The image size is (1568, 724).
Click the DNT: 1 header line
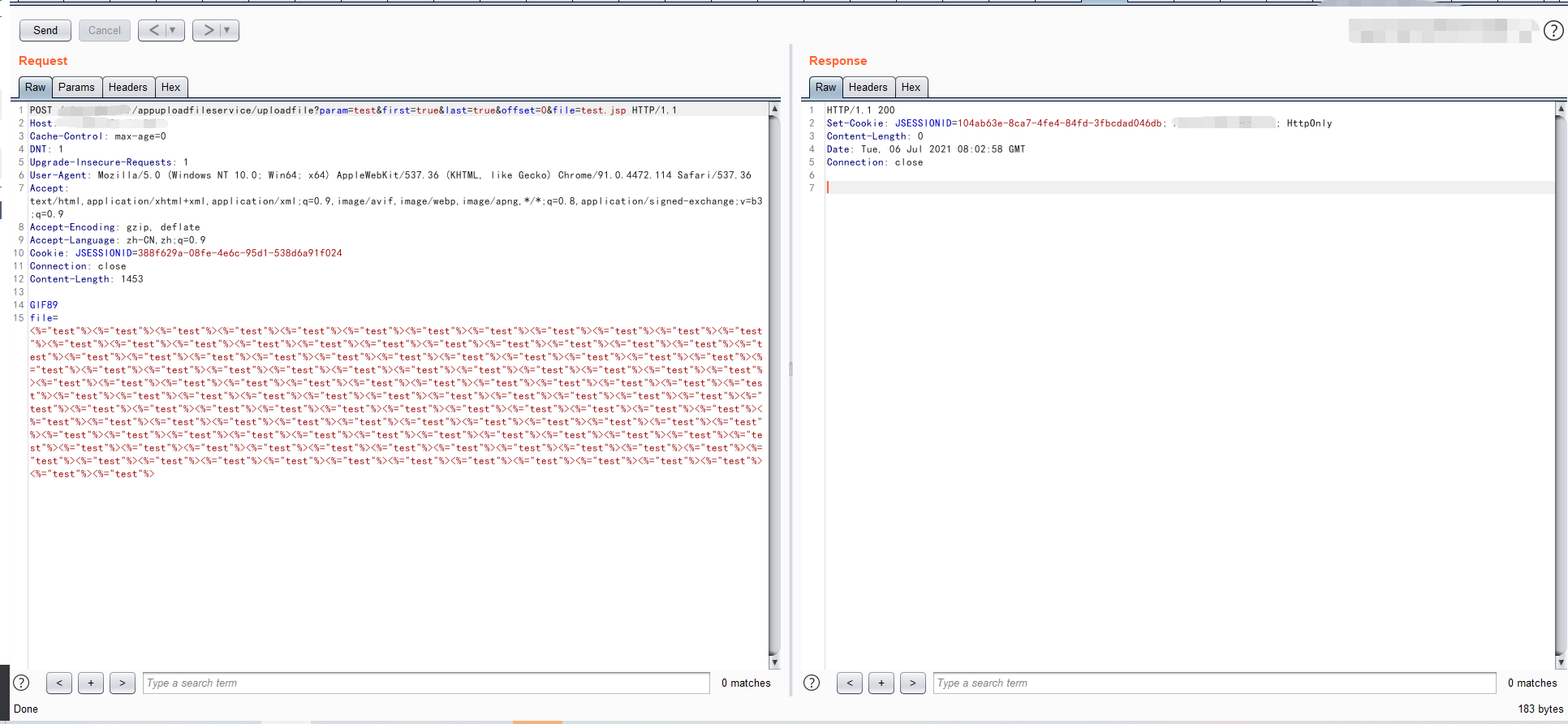[46, 149]
